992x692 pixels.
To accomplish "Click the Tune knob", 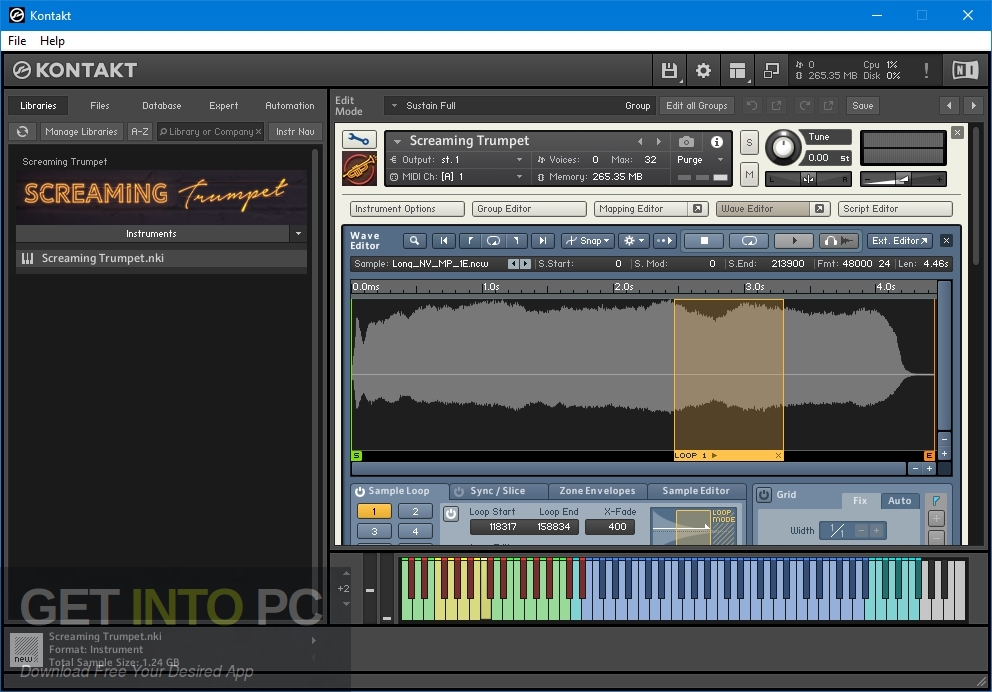I will coord(783,147).
